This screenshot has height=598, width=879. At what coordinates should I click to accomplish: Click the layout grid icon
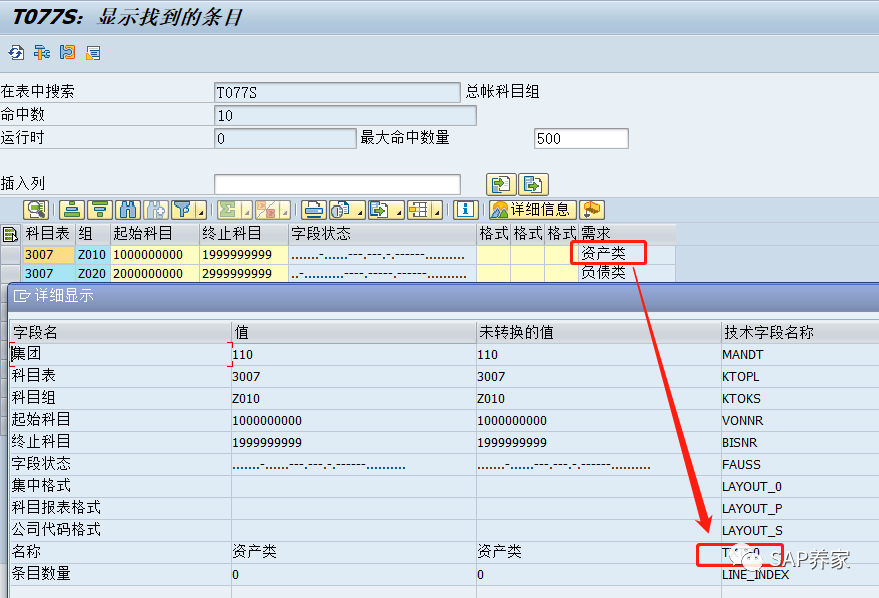coord(418,210)
